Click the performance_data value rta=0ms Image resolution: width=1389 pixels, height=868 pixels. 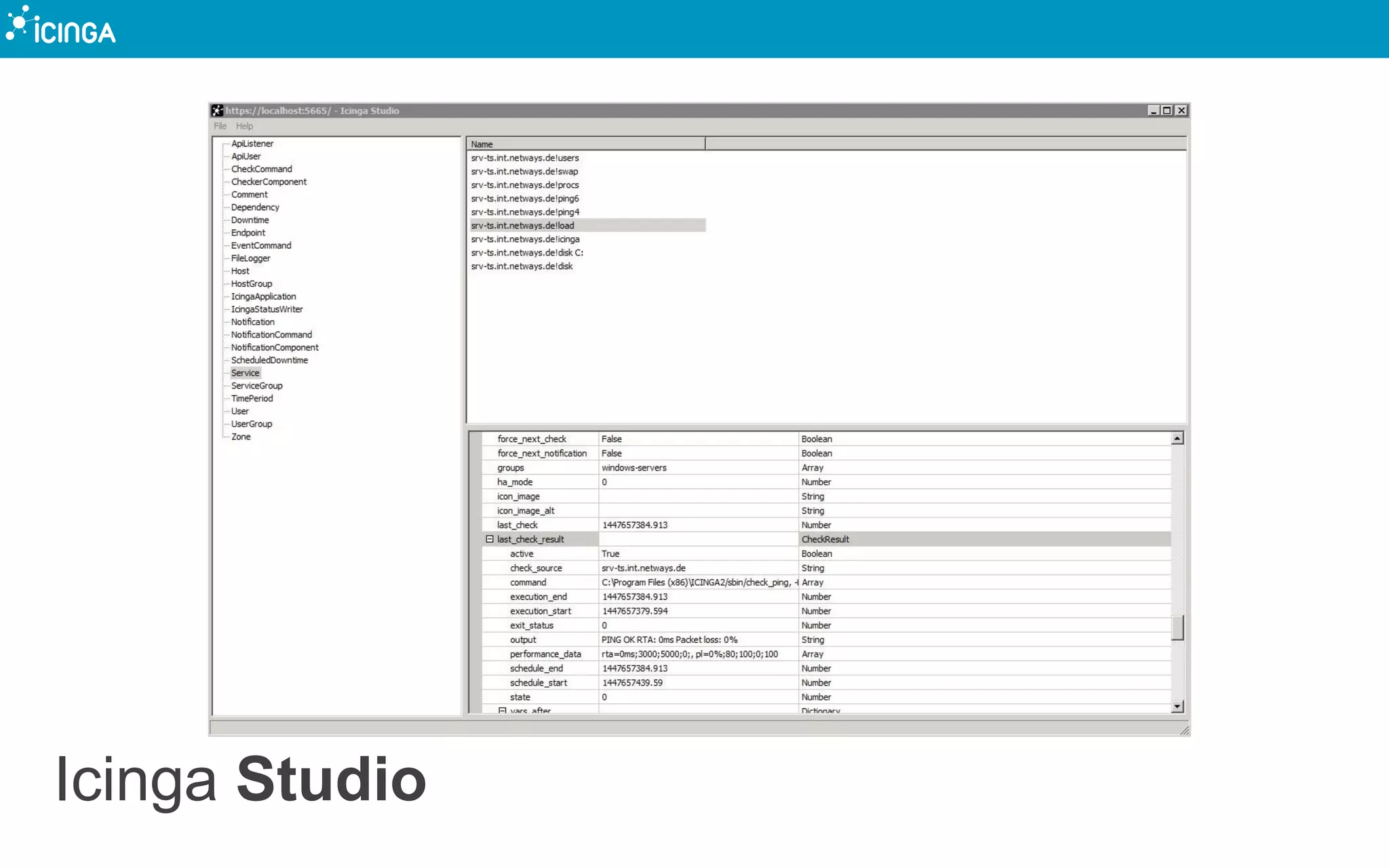click(x=690, y=654)
